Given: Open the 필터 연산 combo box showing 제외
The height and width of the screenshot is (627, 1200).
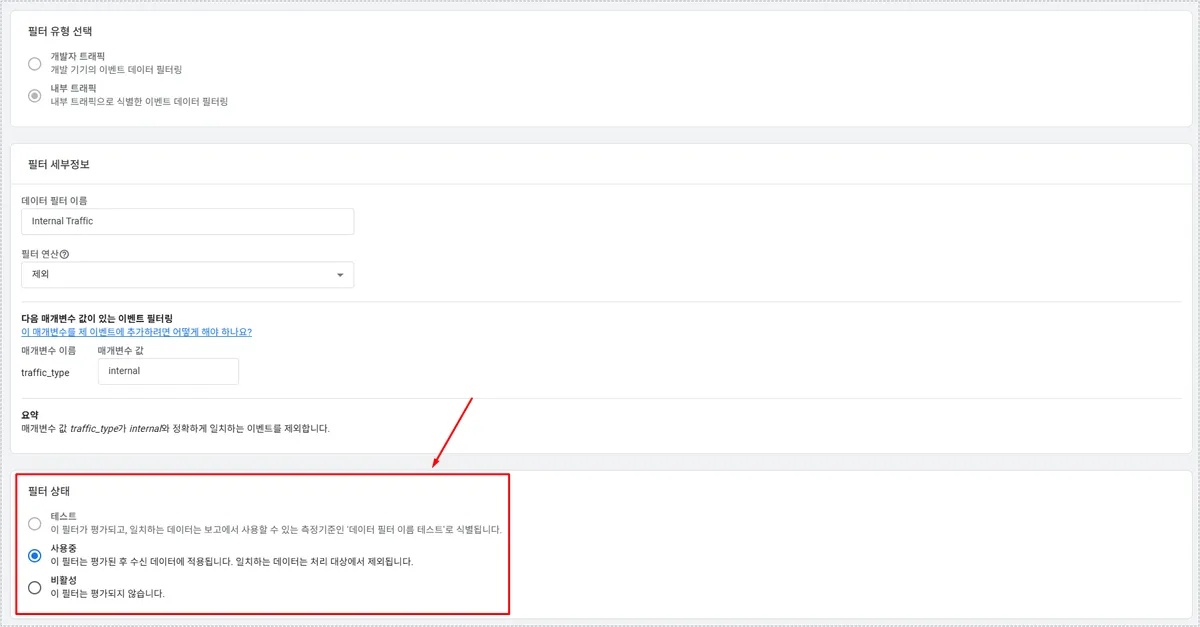Looking at the screenshot, I should tap(187, 275).
